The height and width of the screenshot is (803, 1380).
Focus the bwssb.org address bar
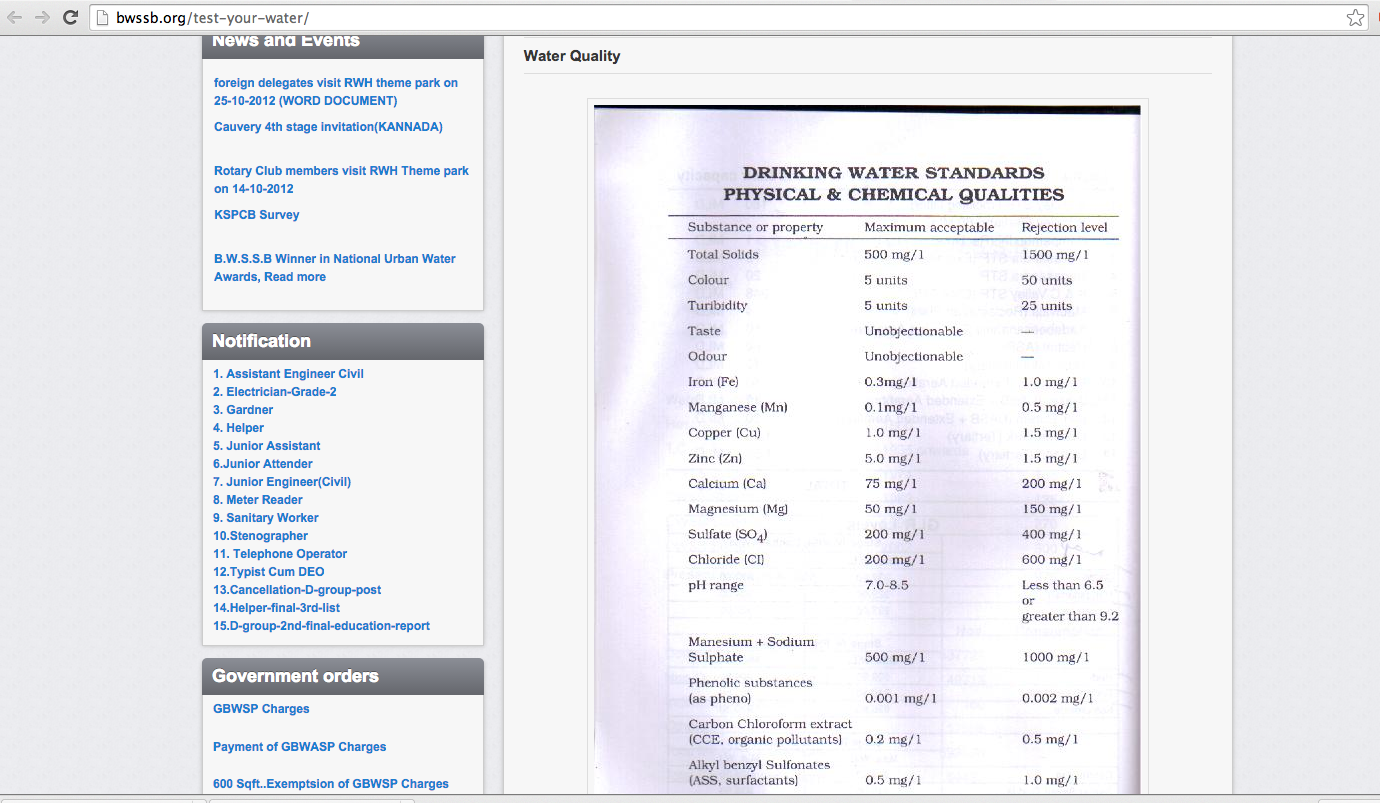tap(700, 18)
